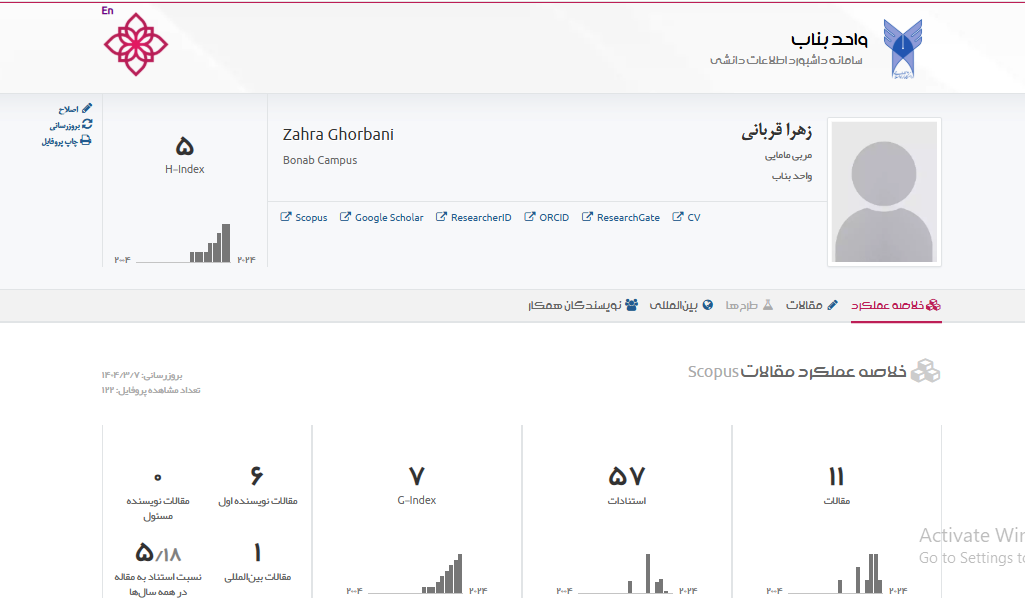Click the printer Print Profile icon
The height and width of the screenshot is (598, 1025).
[x=86, y=142]
